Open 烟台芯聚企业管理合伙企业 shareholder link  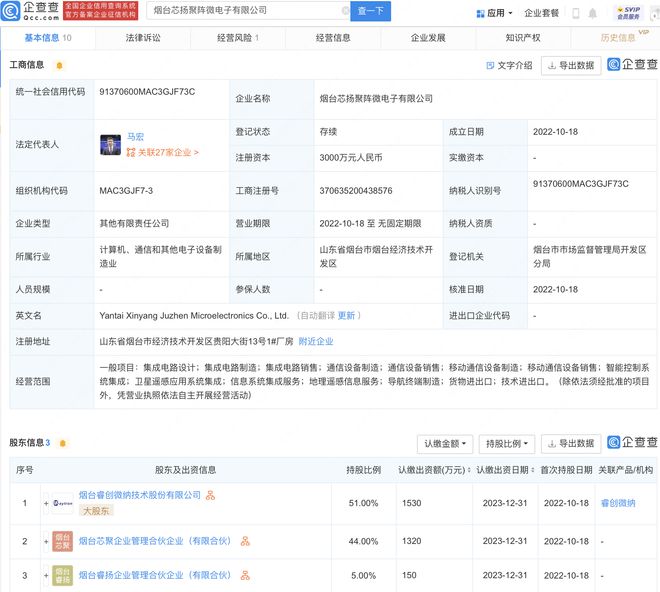click(x=155, y=541)
